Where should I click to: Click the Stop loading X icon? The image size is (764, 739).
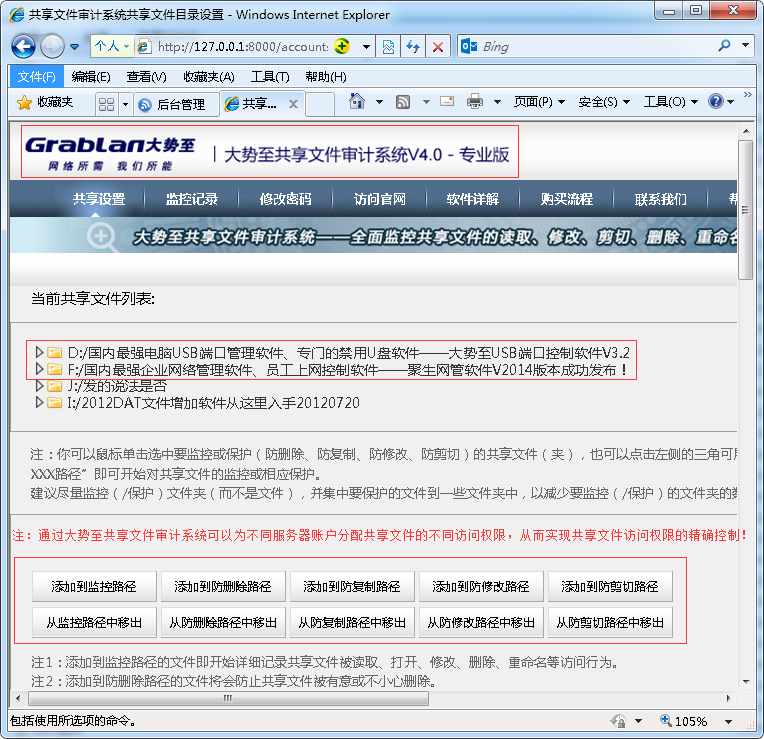pos(437,47)
